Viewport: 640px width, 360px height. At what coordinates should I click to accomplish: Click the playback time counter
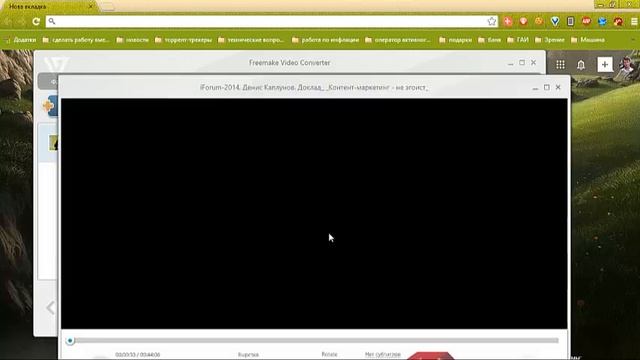click(x=138, y=355)
